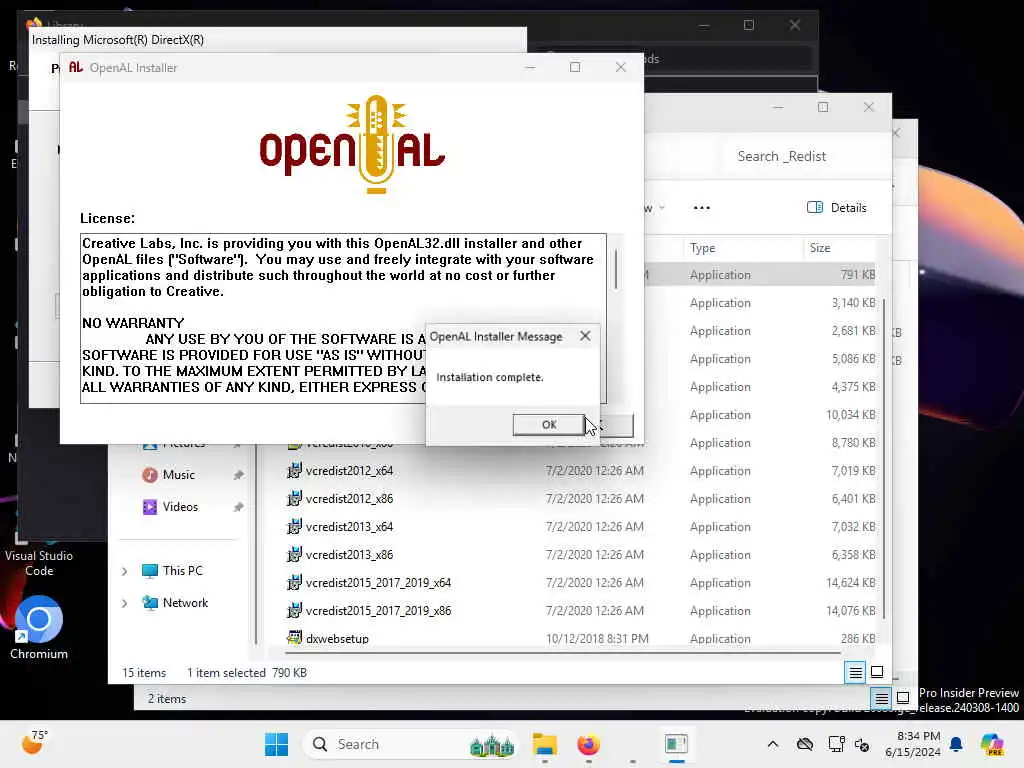The width and height of the screenshot is (1024, 768).
Task: Select dxwebsetup file icon
Action: click(295, 638)
